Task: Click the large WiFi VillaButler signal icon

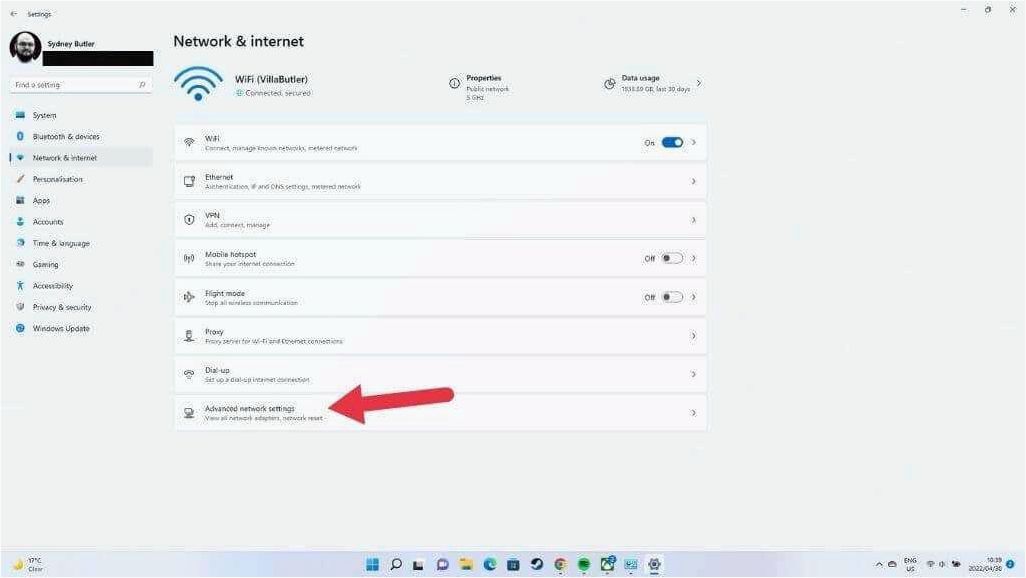Action: tap(198, 84)
